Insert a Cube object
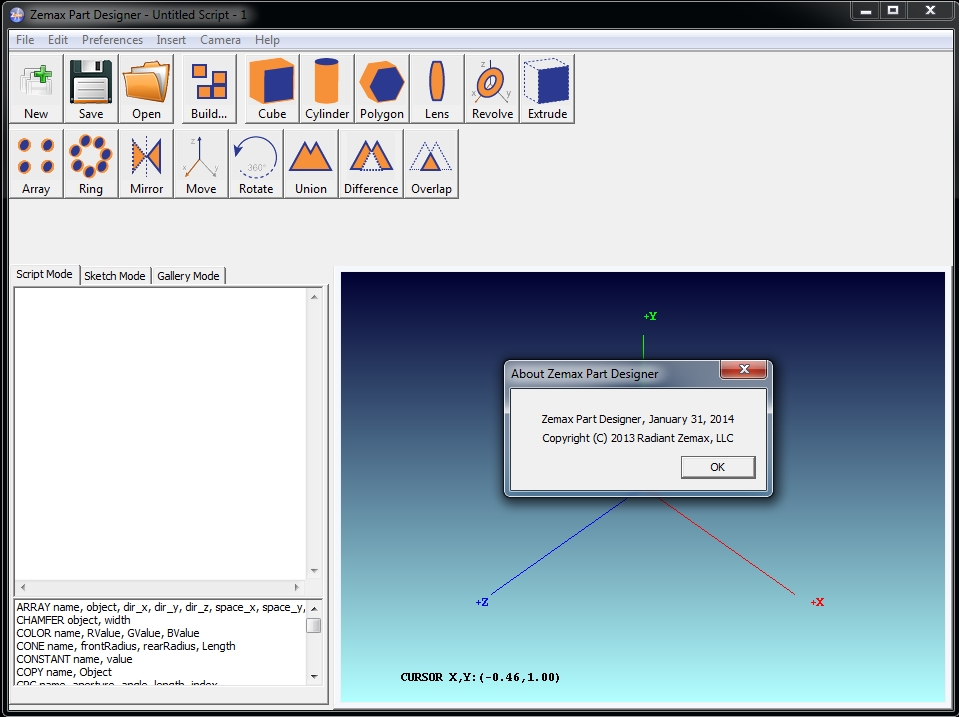This screenshot has height=717, width=959. pos(272,89)
